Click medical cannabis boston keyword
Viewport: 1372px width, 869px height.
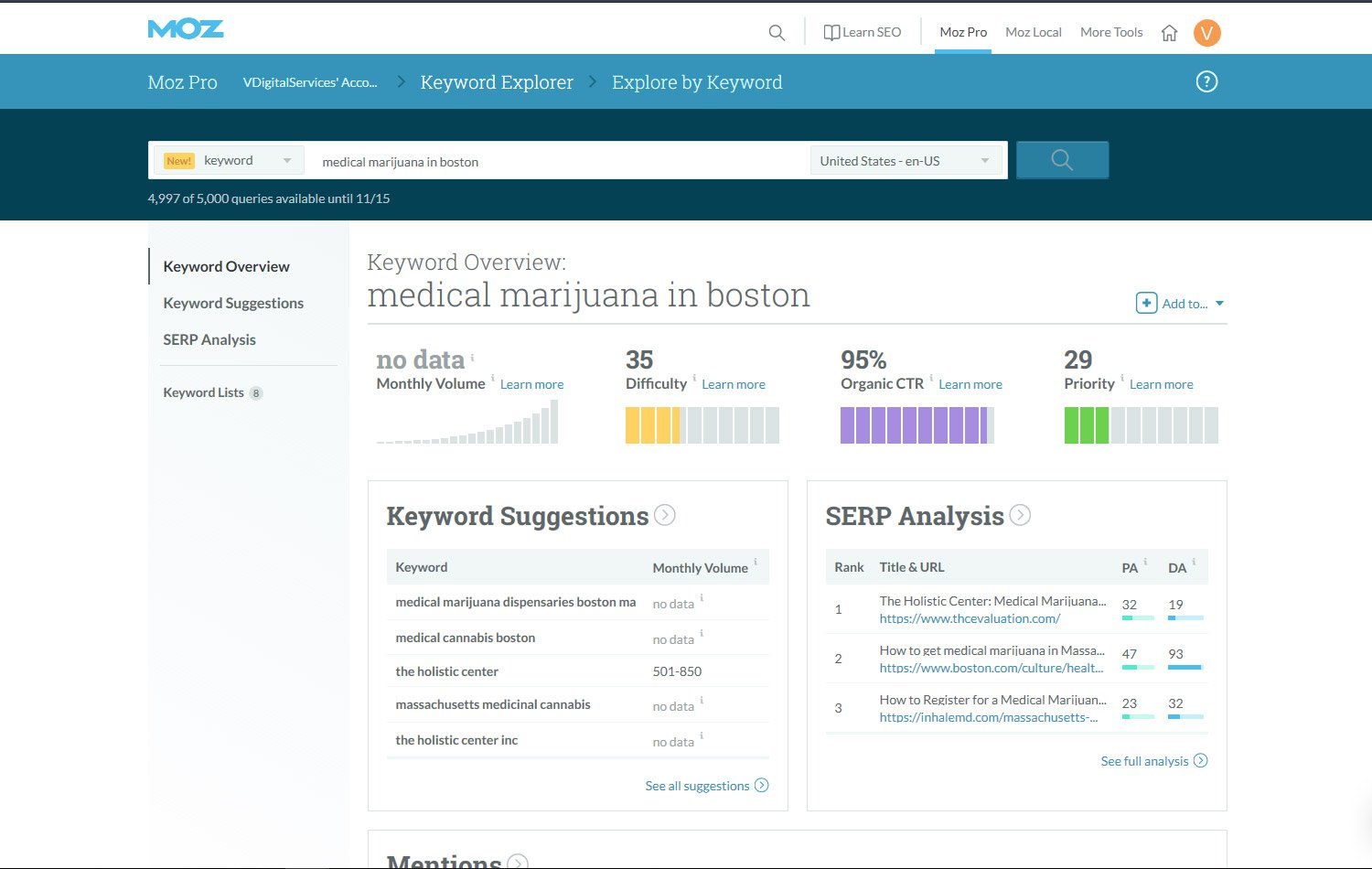[x=466, y=638]
